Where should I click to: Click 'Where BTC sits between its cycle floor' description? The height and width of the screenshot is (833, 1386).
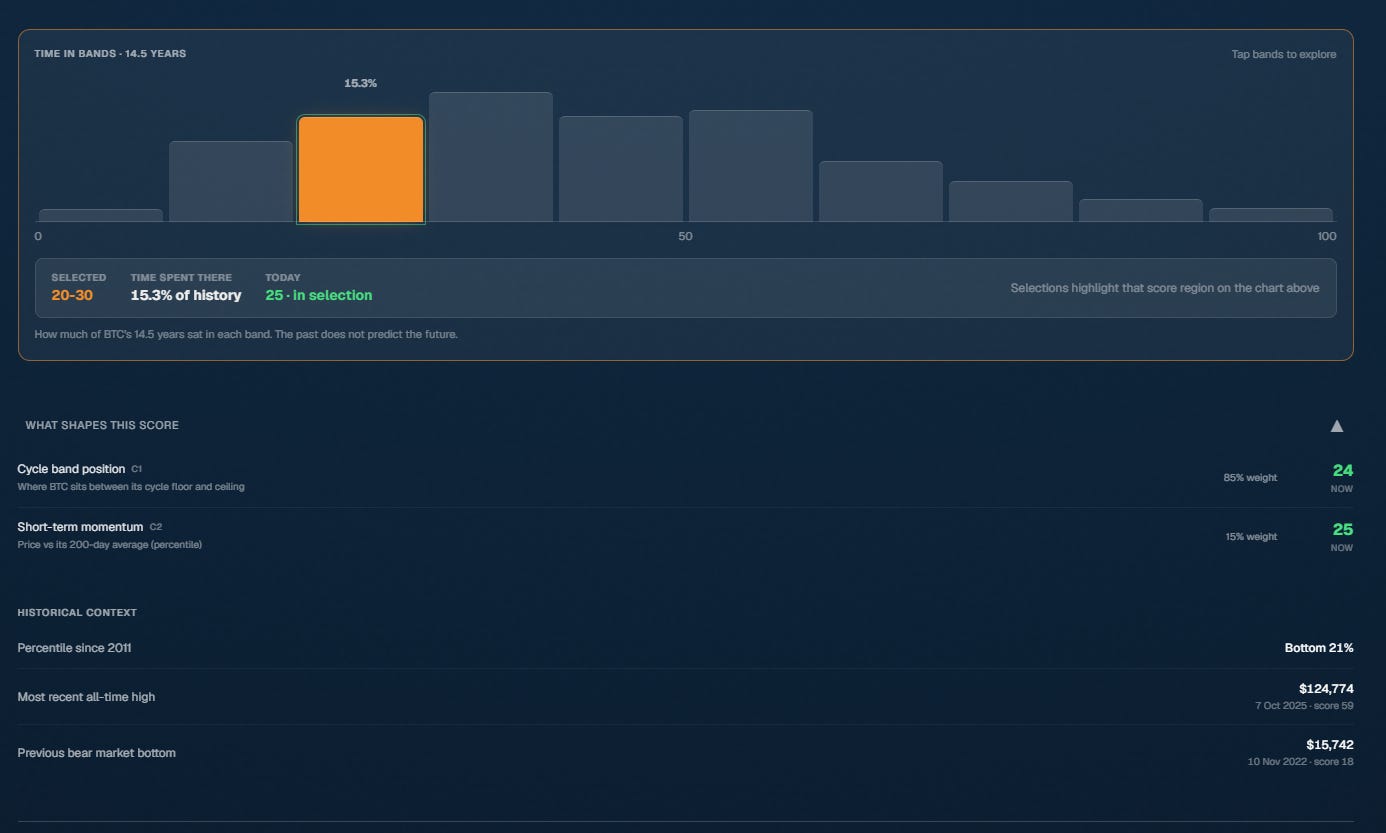coord(131,487)
